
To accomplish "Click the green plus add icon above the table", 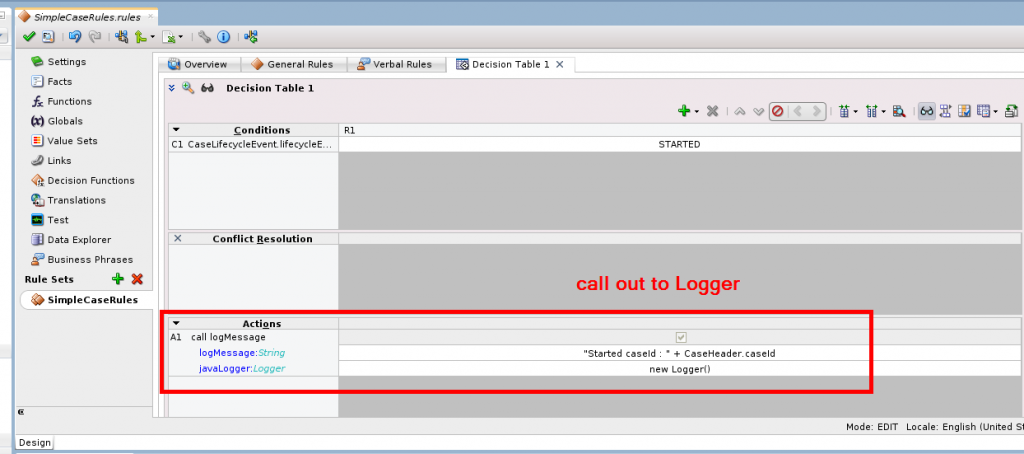I will (x=684, y=112).
